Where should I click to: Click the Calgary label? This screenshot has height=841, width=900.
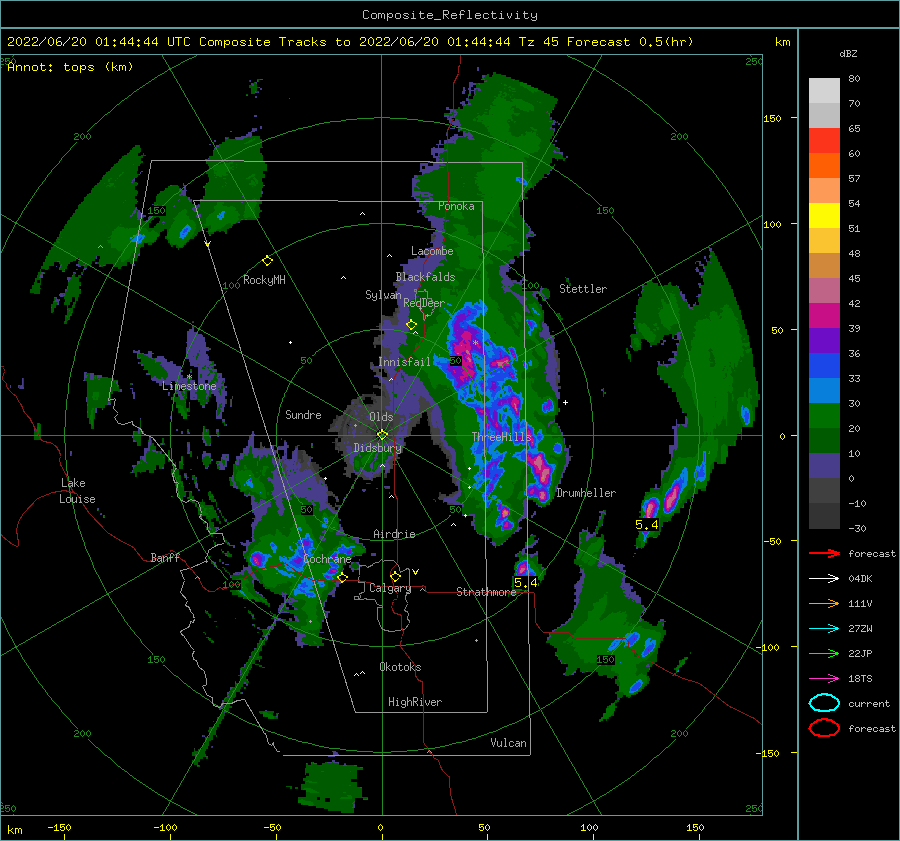click(x=390, y=588)
